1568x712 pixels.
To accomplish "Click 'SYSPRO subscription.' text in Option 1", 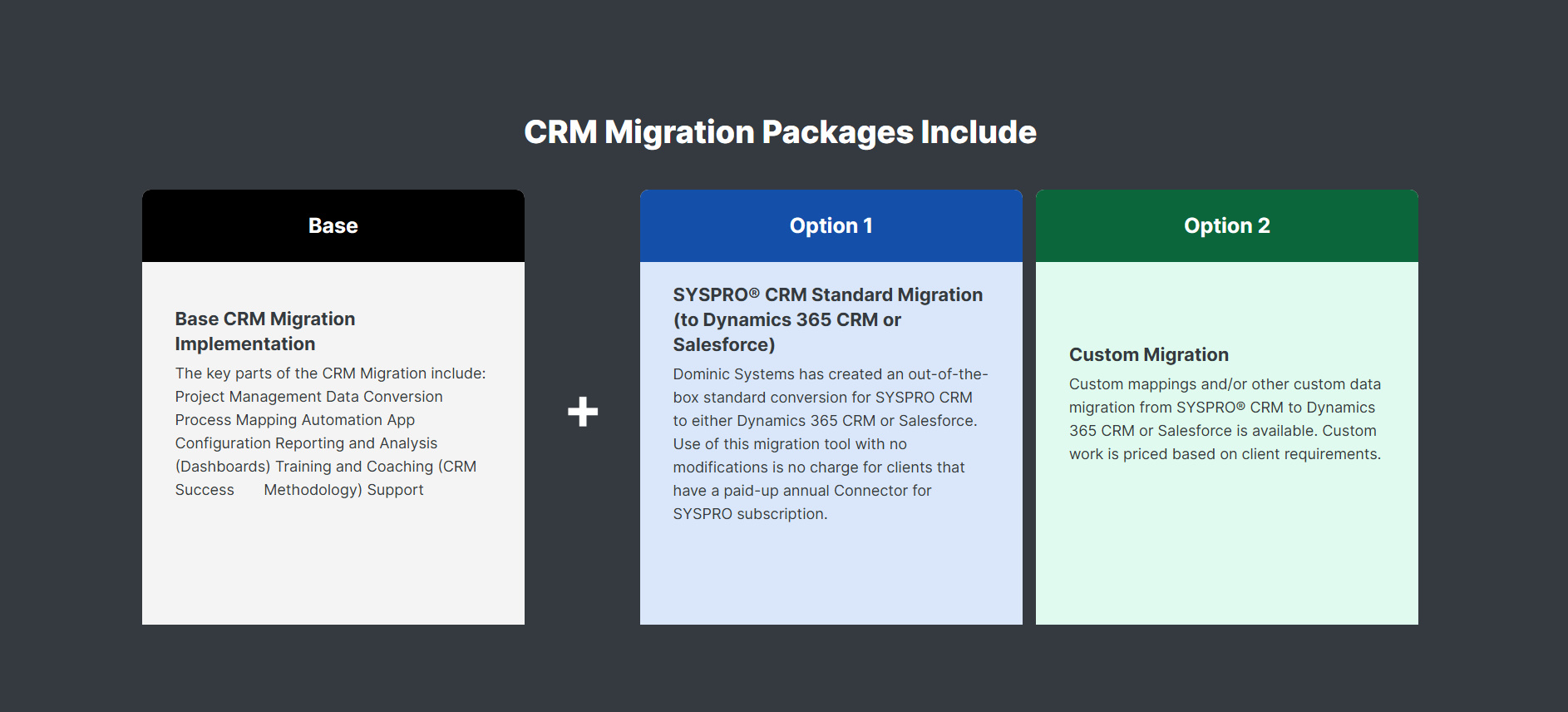I will pyautogui.click(x=750, y=514).
